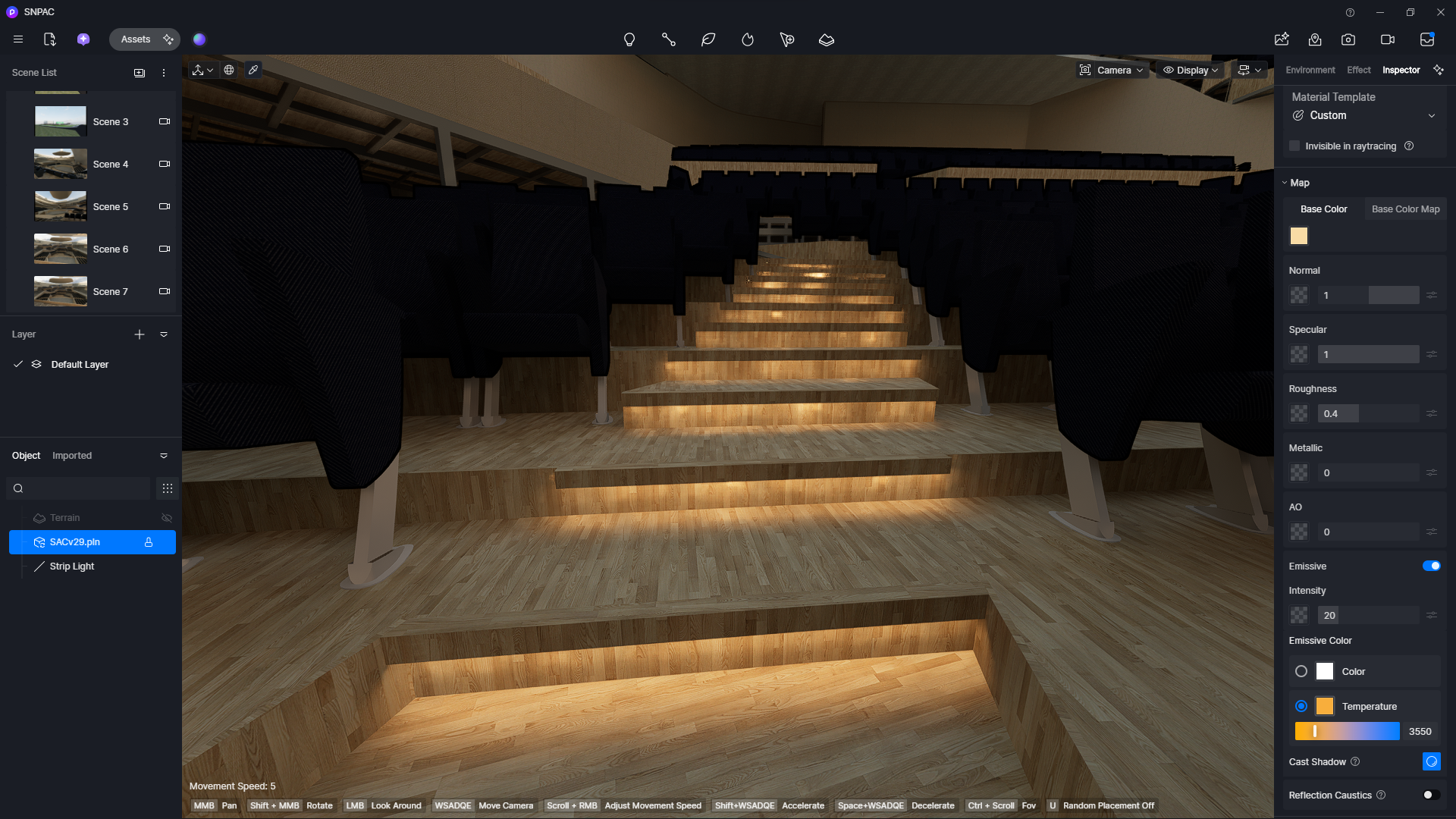Click the light bulb lighting tool icon
Screen dimensions: 1456x819
point(629,39)
